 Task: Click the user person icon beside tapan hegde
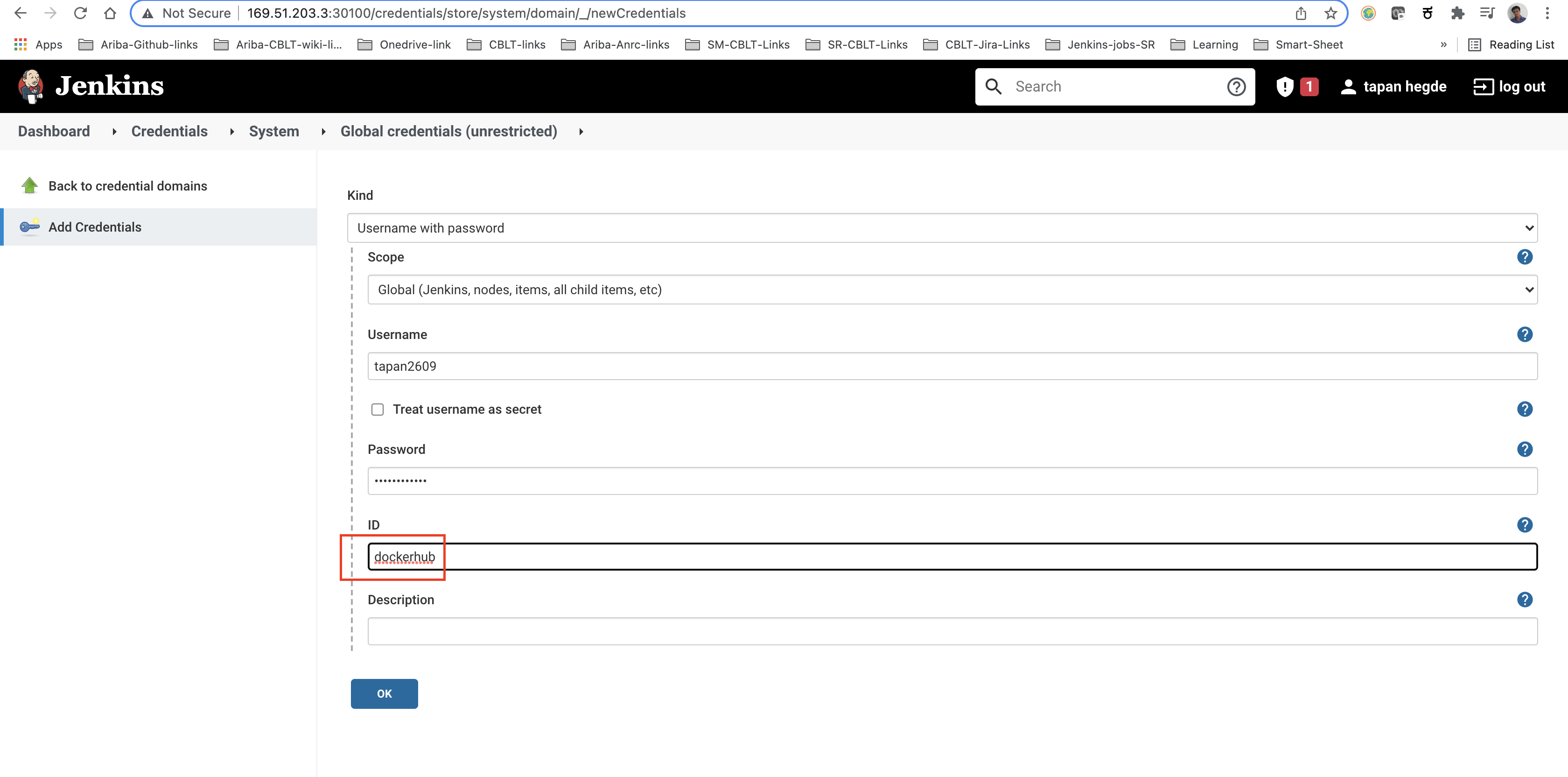[x=1348, y=86]
